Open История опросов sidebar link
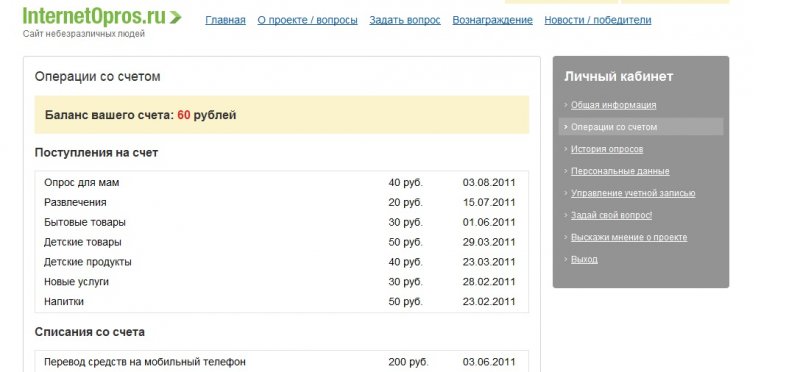Screen dimensions: 800x372 coord(607,149)
